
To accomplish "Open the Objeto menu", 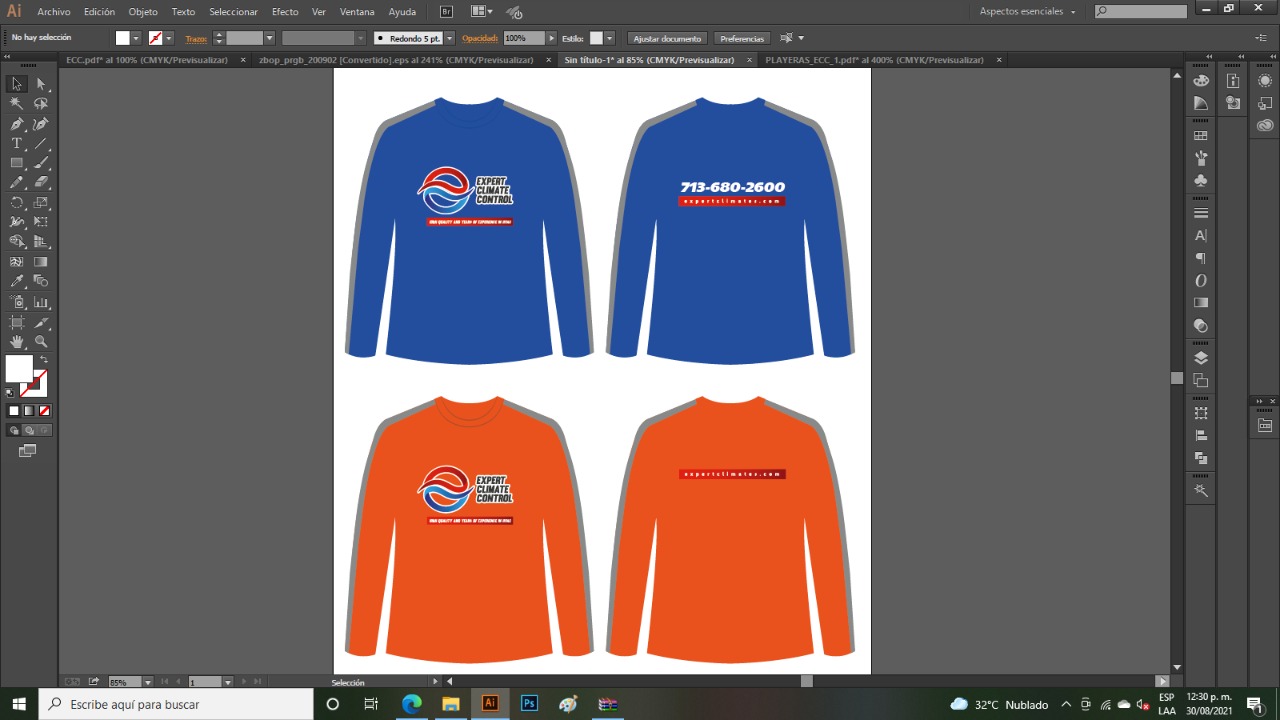I will click(143, 12).
